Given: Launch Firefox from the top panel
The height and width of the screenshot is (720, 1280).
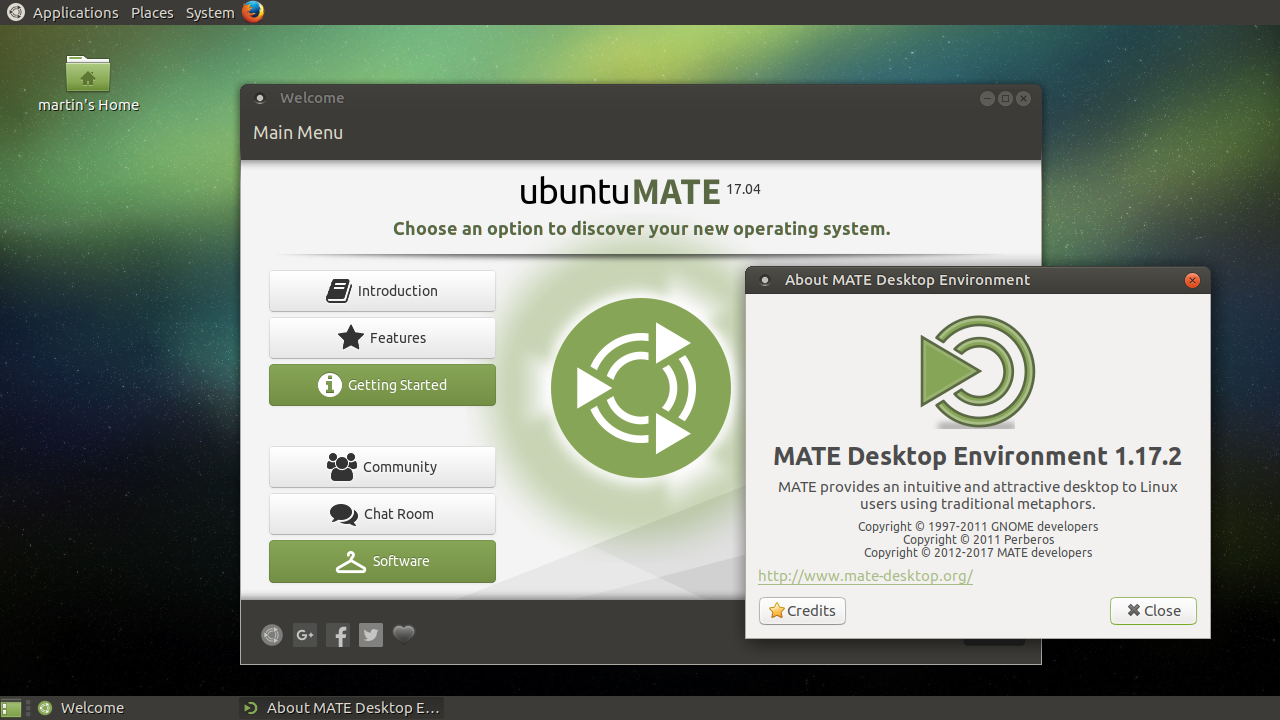Looking at the screenshot, I should click(253, 12).
